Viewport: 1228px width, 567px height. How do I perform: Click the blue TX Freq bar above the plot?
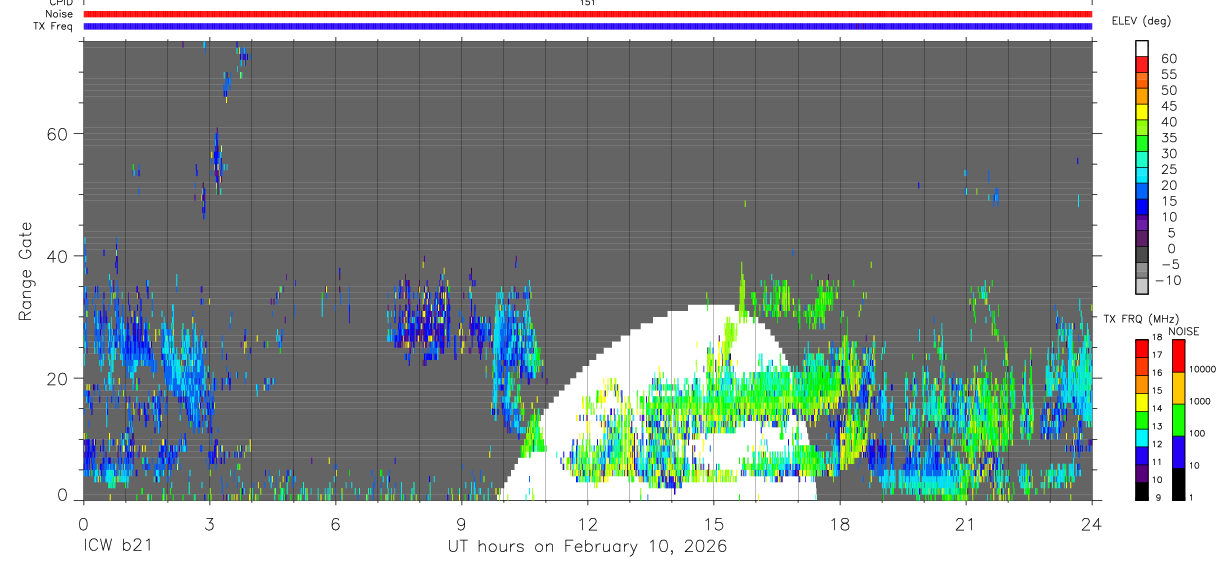[x=588, y=26]
